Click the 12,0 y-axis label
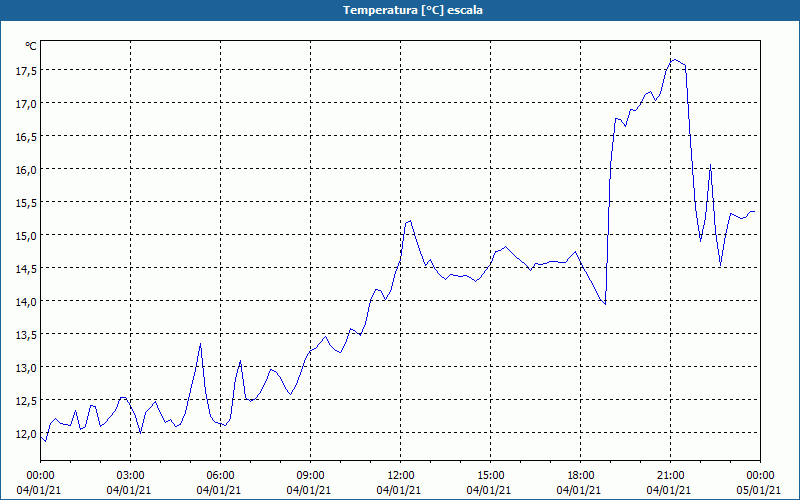The height and width of the screenshot is (500, 800). pos(26,434)
